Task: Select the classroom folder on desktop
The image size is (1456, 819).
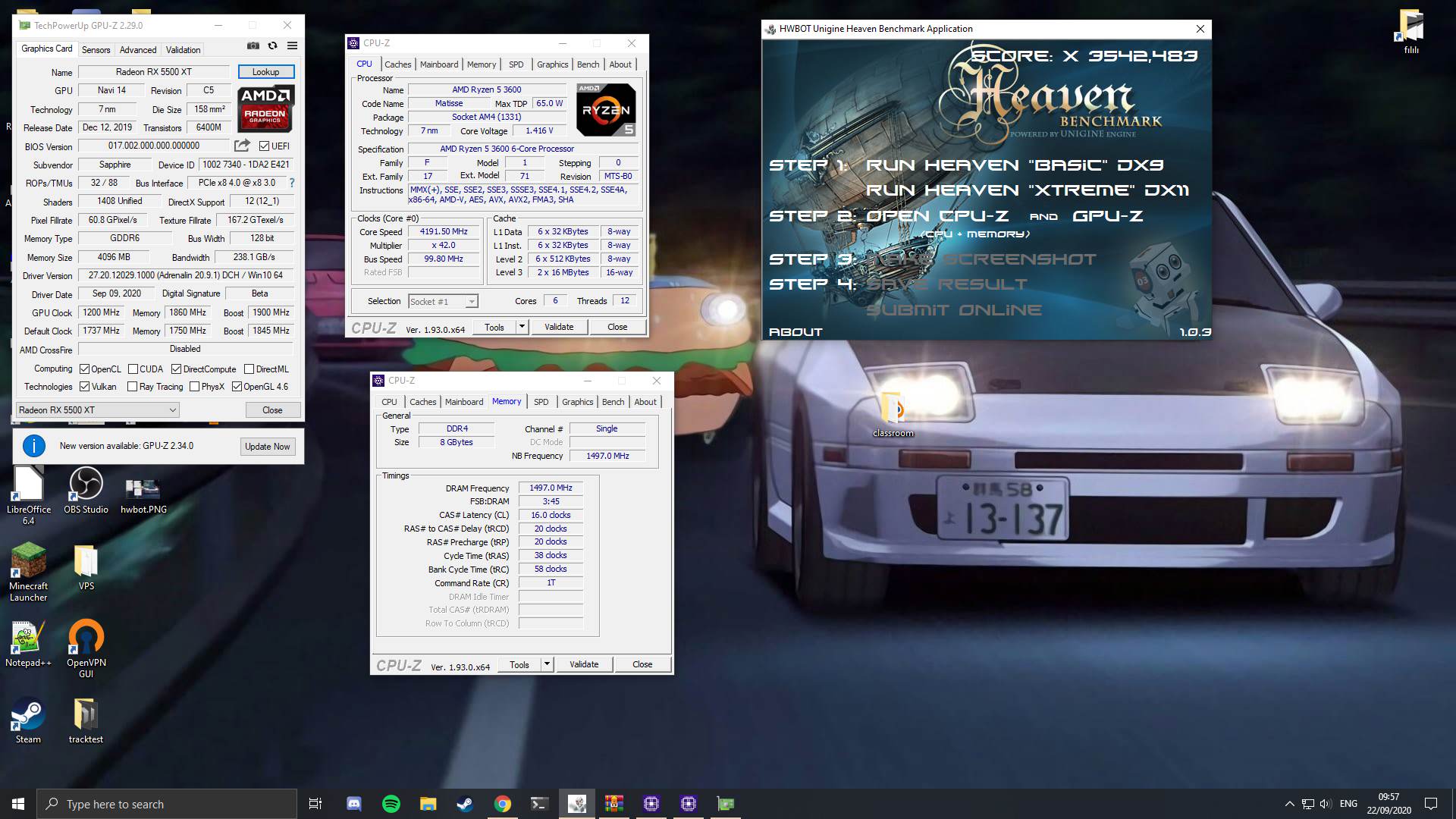Action: [x=893, y=414]
